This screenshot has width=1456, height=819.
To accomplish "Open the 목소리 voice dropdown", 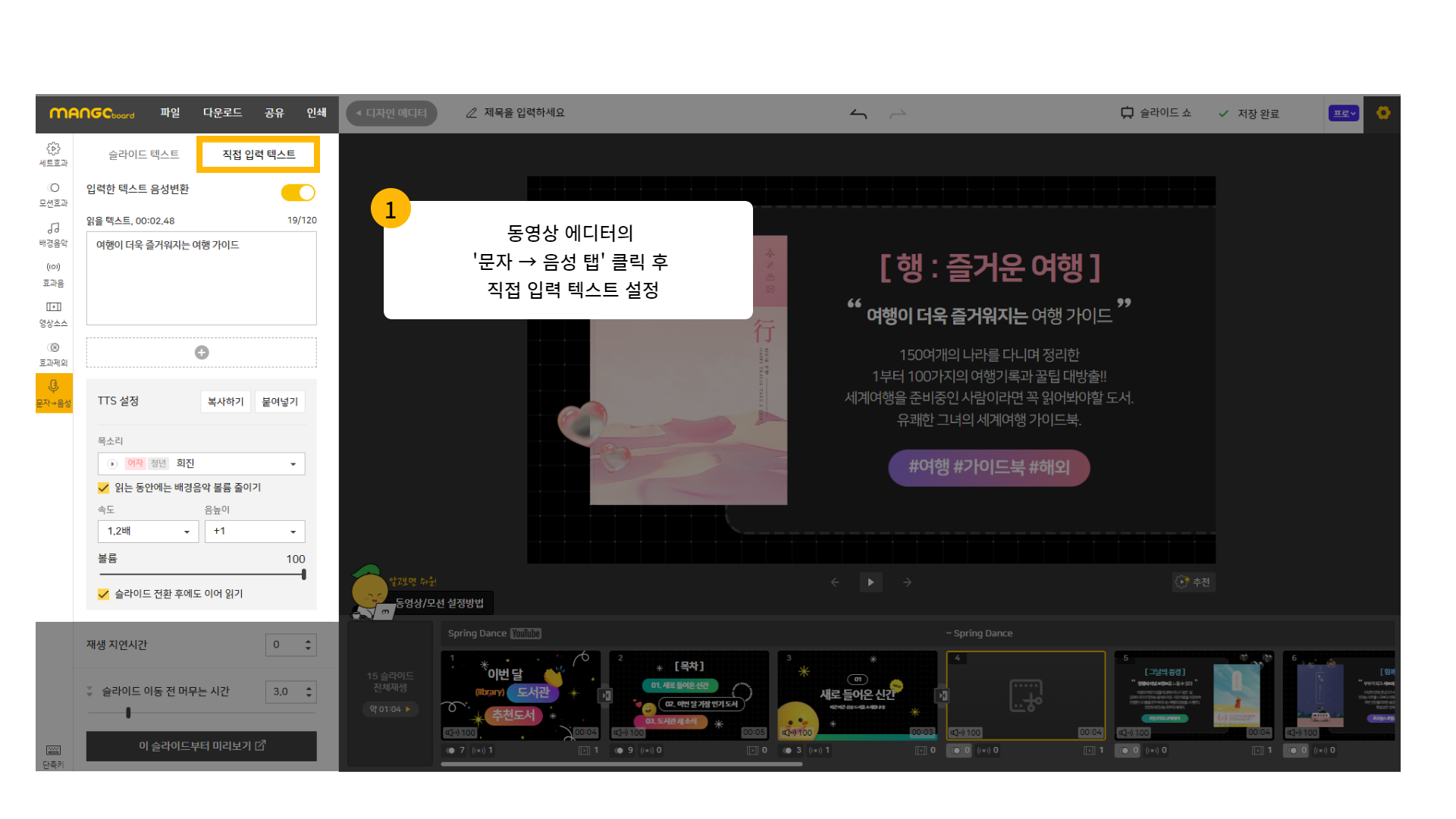I will [202, 464].
